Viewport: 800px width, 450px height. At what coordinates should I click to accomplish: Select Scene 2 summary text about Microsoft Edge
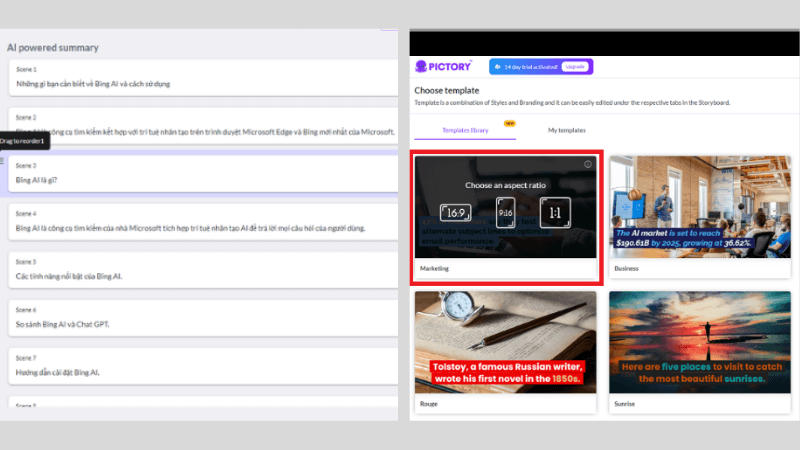click(205, 132)
